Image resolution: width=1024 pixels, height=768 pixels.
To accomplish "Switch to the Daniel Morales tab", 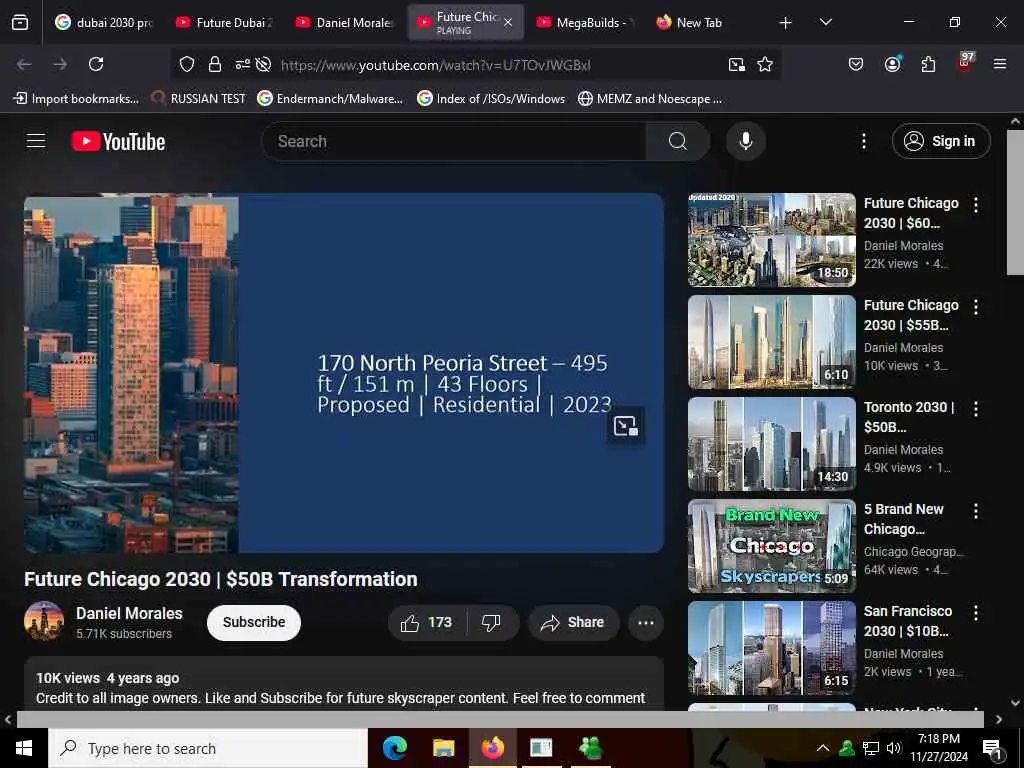I will [x=344, y=22].
